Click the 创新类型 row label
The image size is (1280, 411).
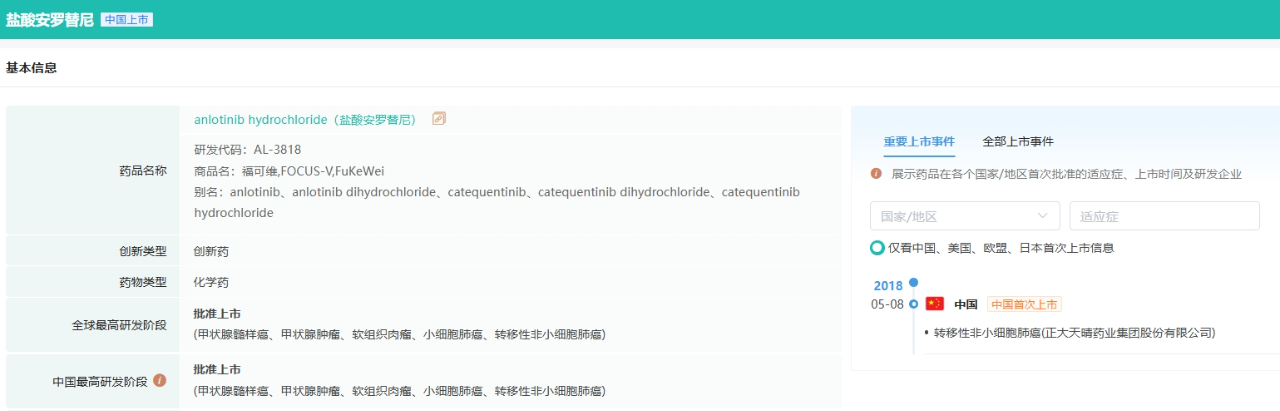click(x=143, y=251)
